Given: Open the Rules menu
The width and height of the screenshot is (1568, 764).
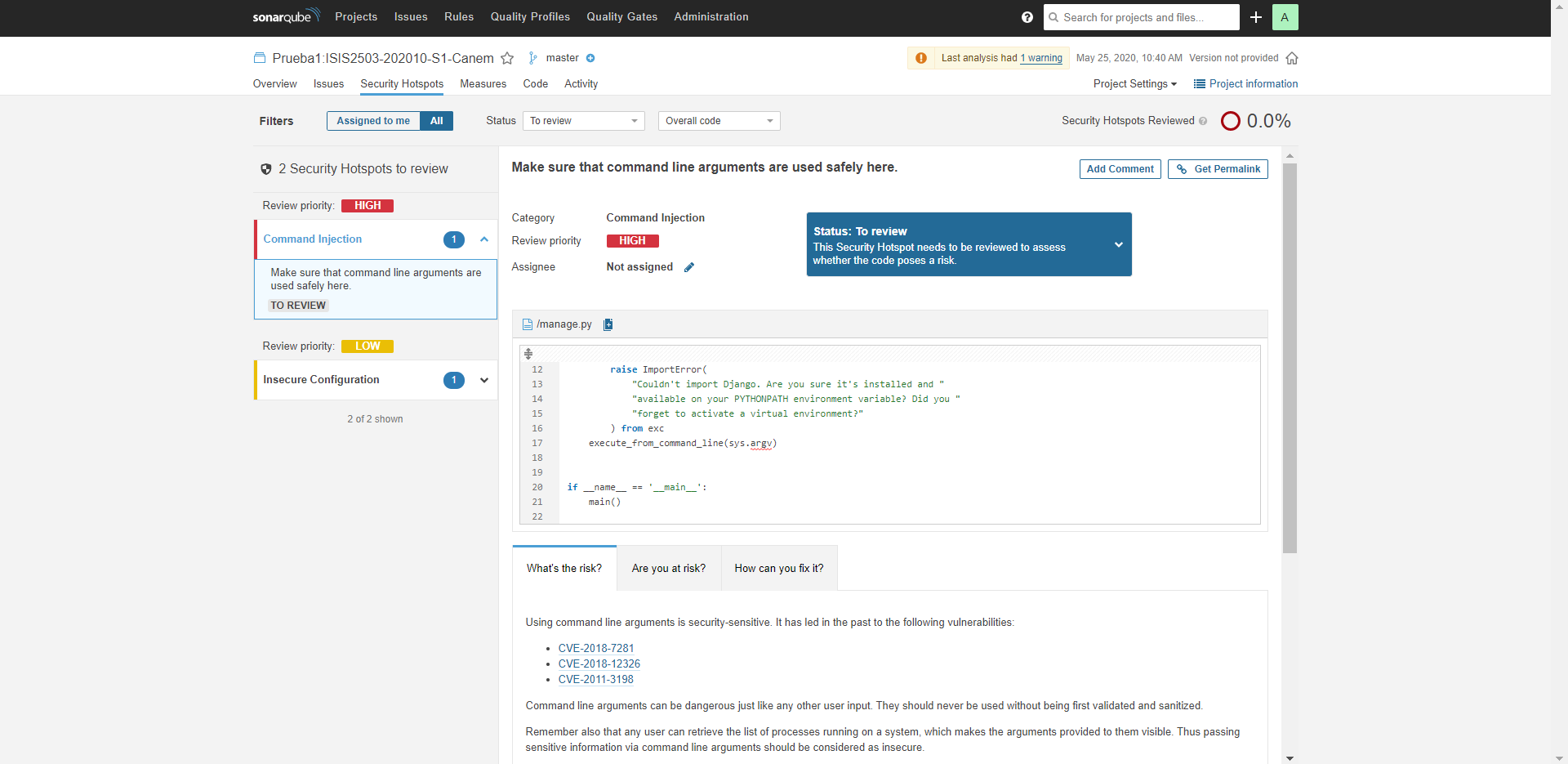Looking at the screenshot, I should click(459, 17).
